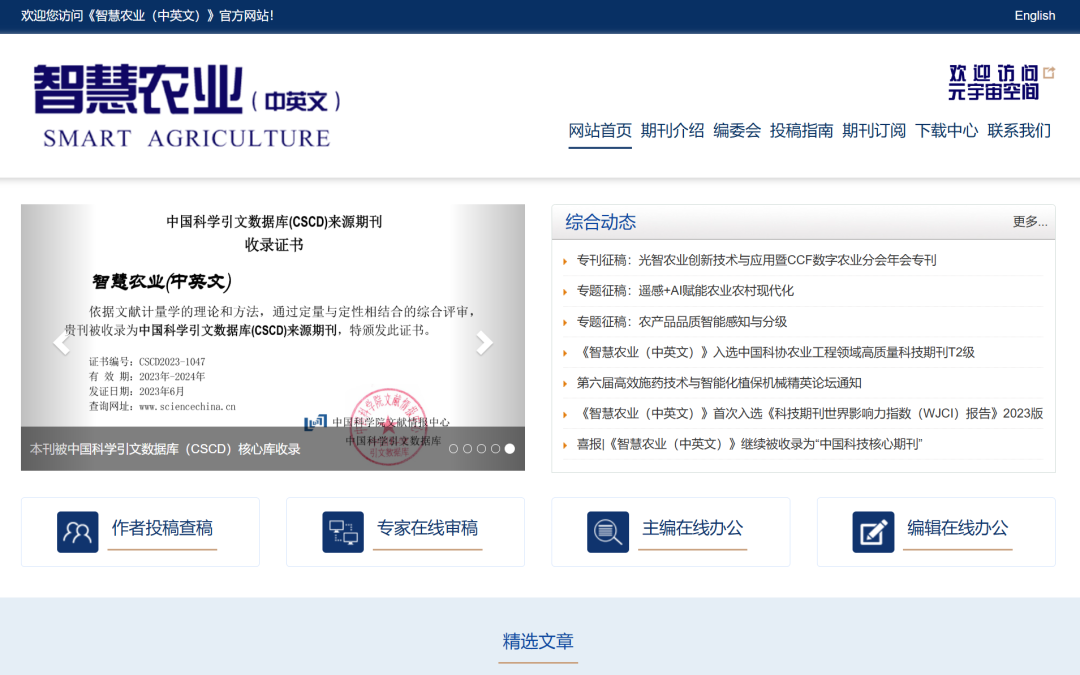The width and height of the screenshot is (1080, 675).
Task: Click the author submission people icon
Action: click(x=77, y=532)
